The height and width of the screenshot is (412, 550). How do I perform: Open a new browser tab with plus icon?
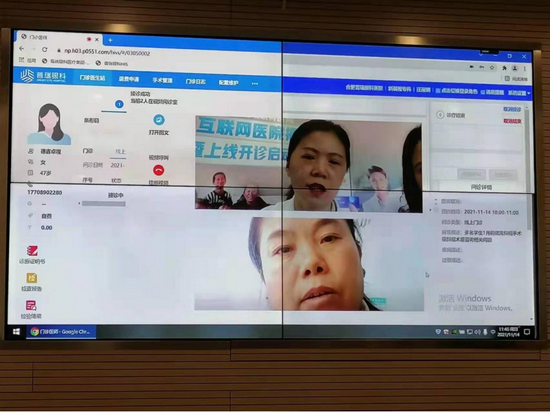110,40
